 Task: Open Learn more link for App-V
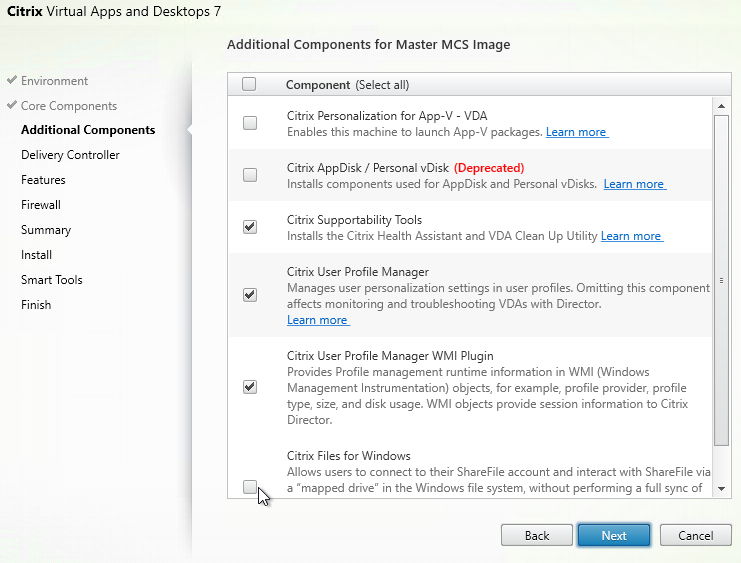[577, 132]
